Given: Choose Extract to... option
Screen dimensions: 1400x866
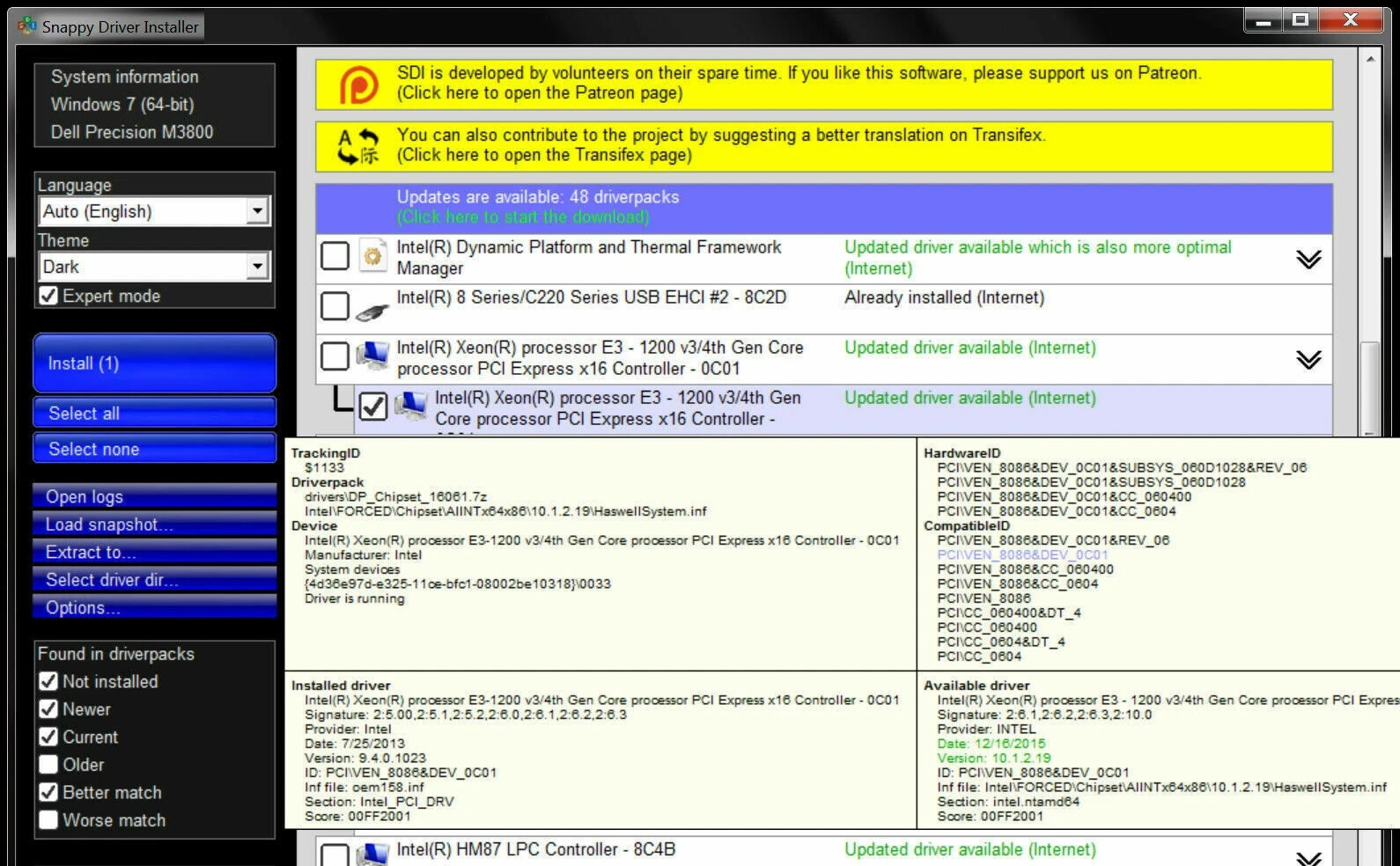Looking at the screenshot, I should pyautogui.click(x=155, y=552).
